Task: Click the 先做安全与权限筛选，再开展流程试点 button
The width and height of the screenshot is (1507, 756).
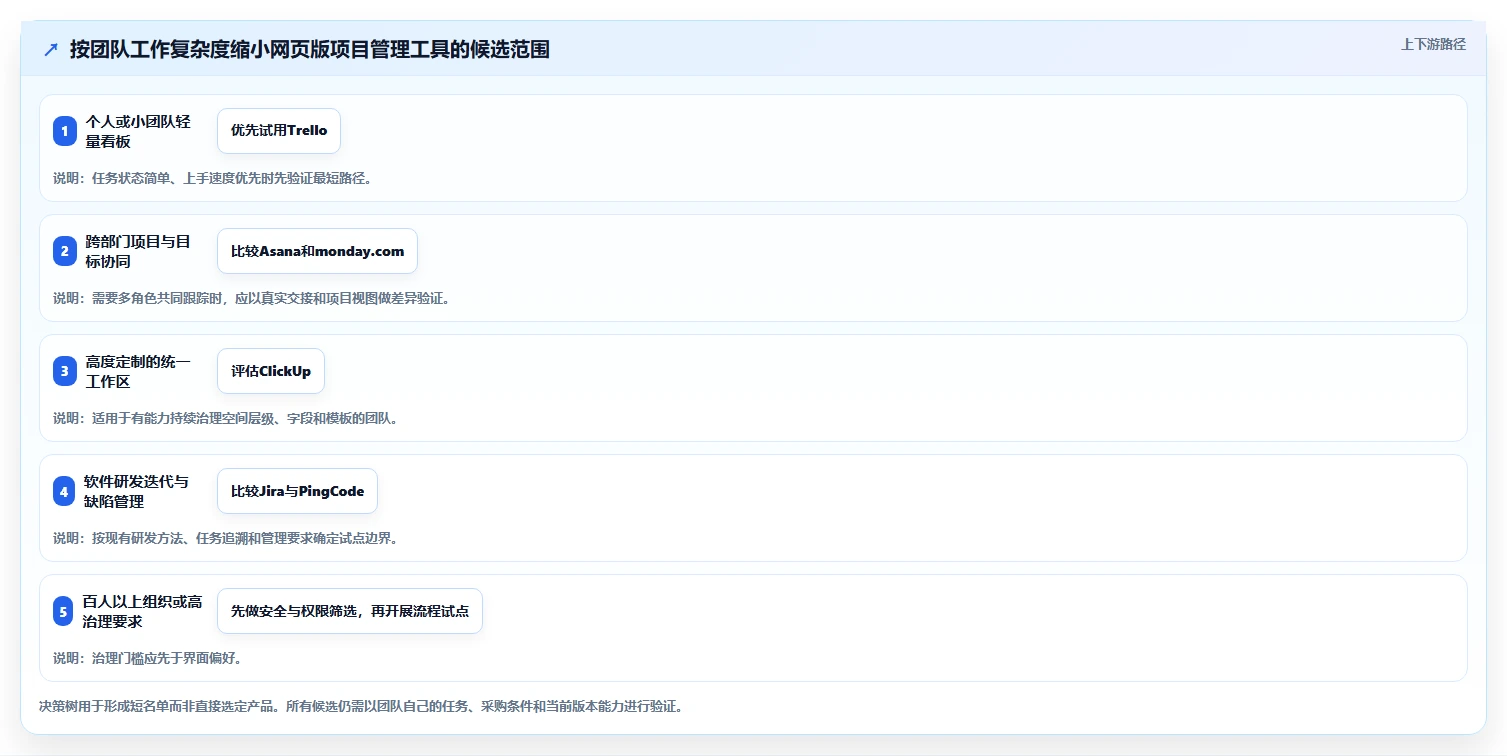Action: pos(350,611)
